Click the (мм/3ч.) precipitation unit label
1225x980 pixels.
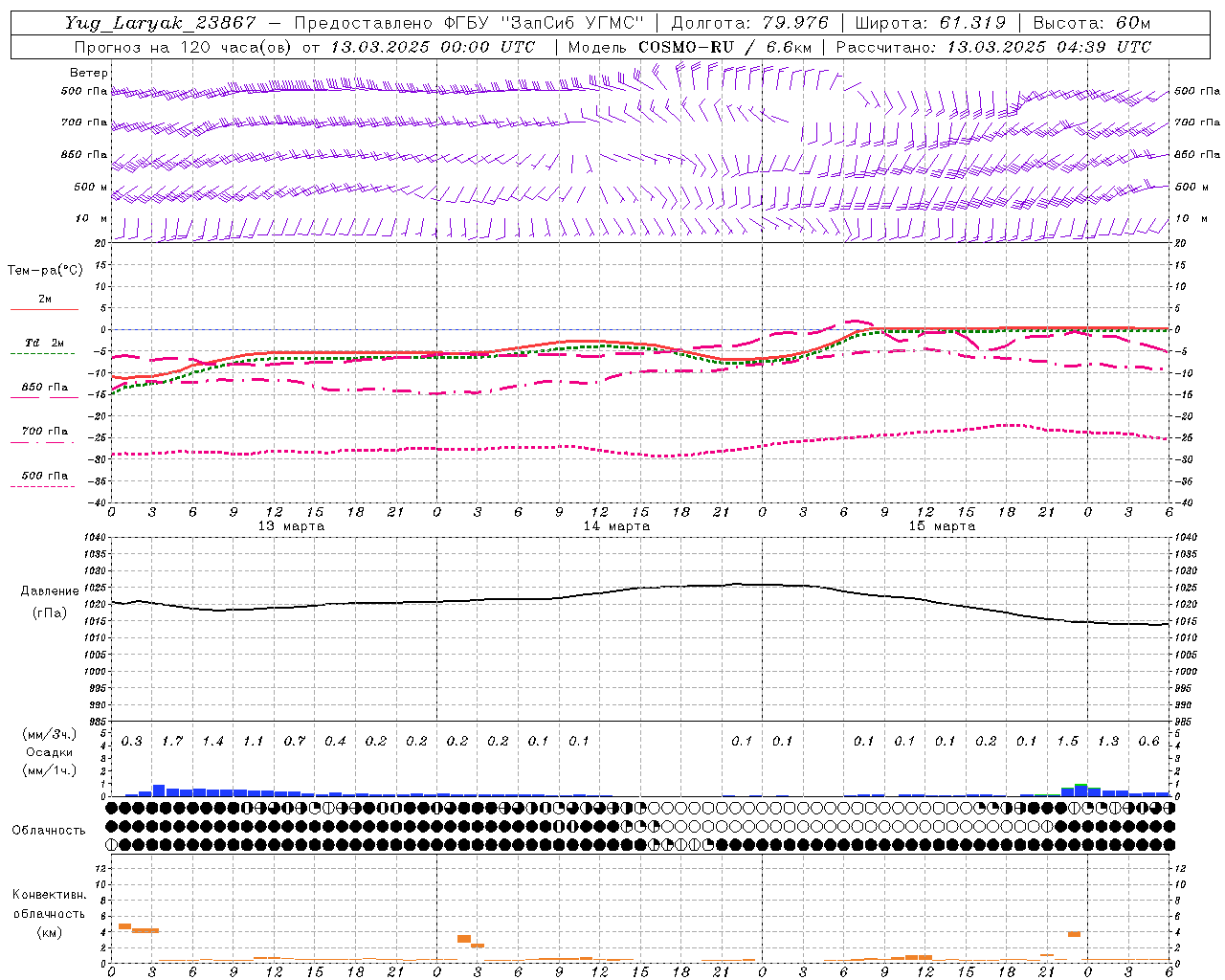(48, 734)
